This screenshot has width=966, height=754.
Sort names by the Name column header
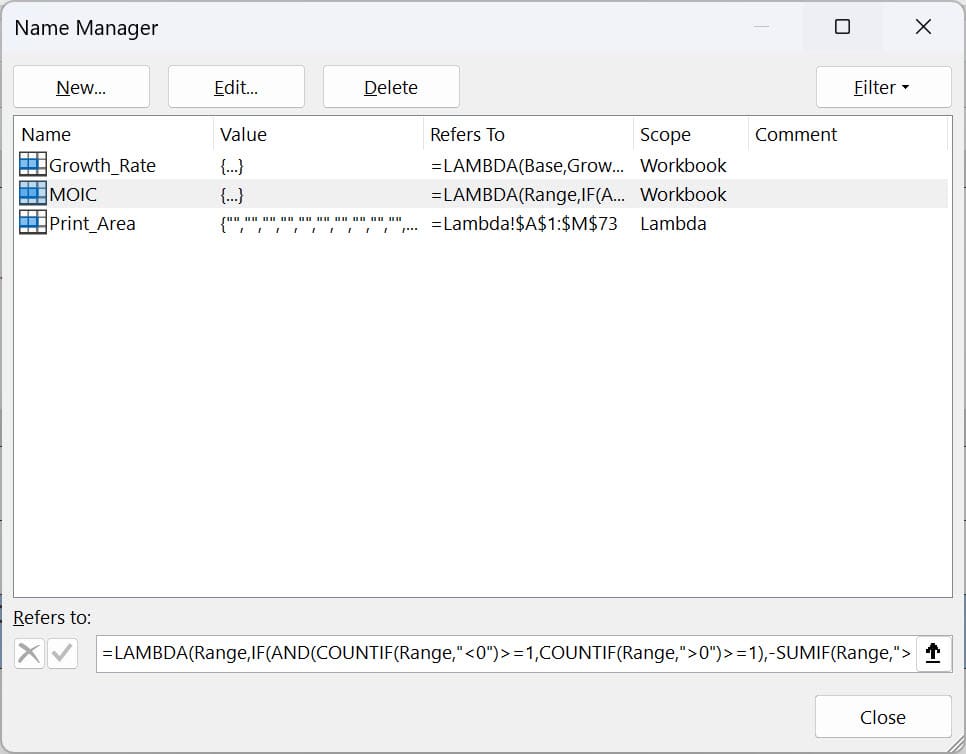pos(46,134)
